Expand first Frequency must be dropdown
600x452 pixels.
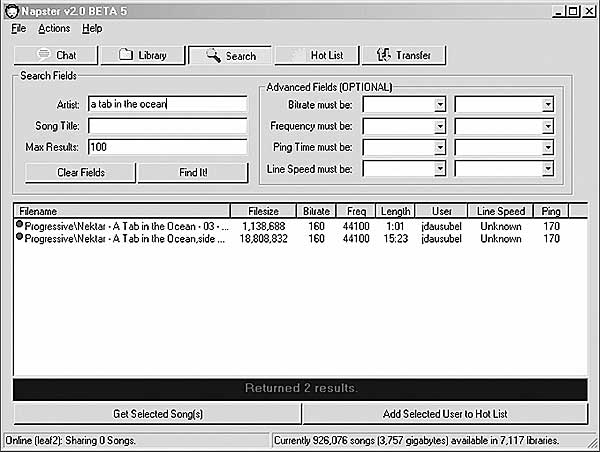coord(440,126)
